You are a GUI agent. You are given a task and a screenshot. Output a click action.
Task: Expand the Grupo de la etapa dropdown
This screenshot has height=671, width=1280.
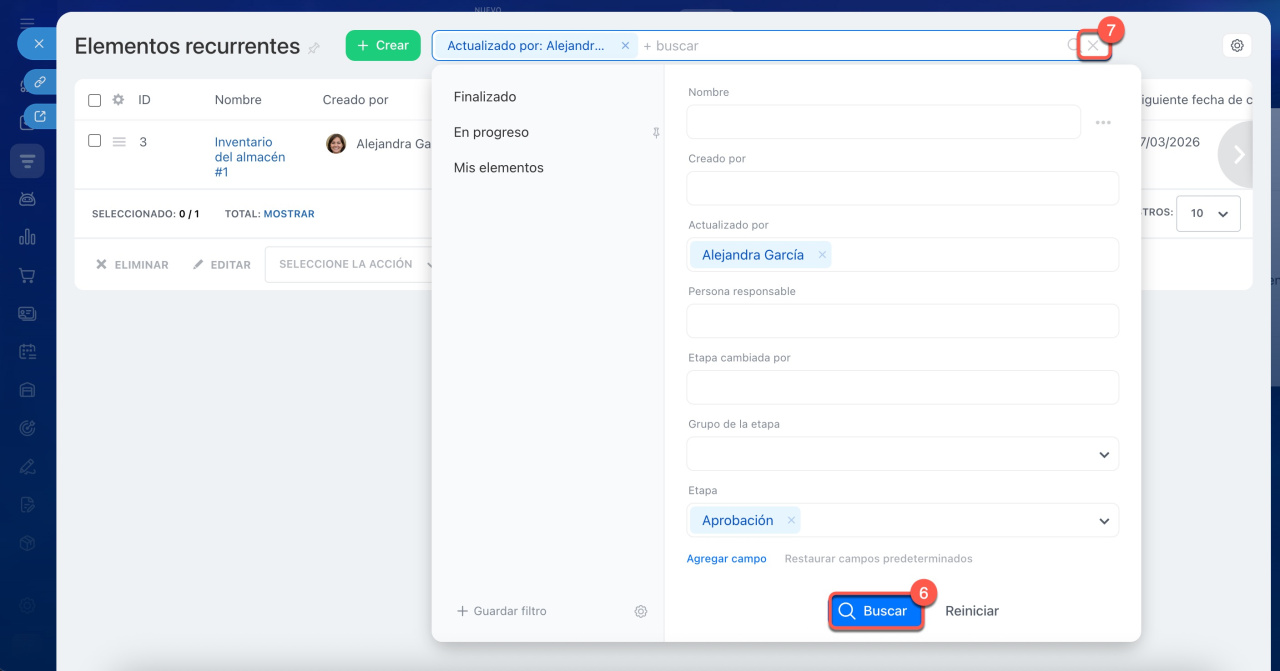point(1104,455)
